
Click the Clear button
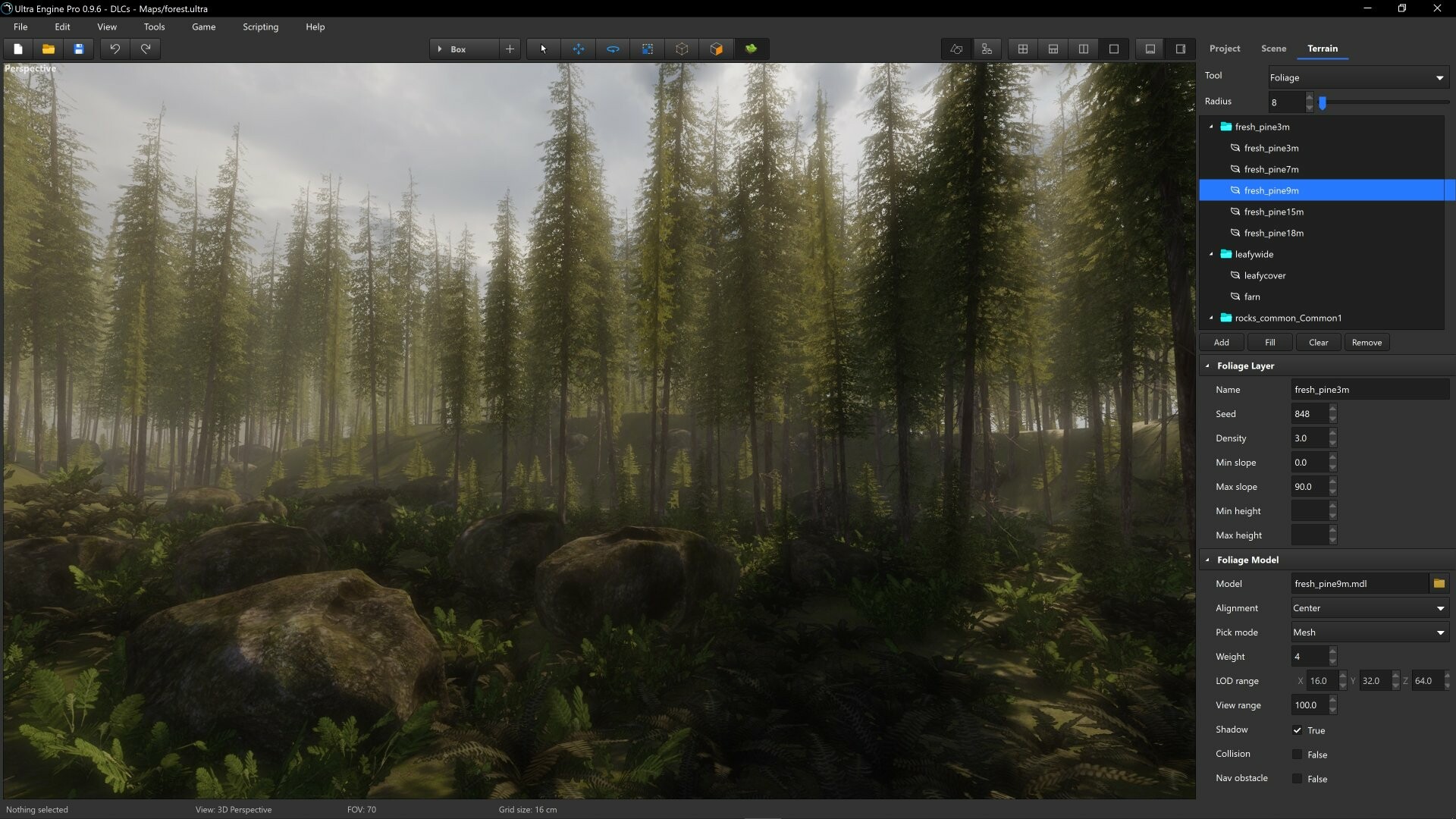pos(1318,342)
